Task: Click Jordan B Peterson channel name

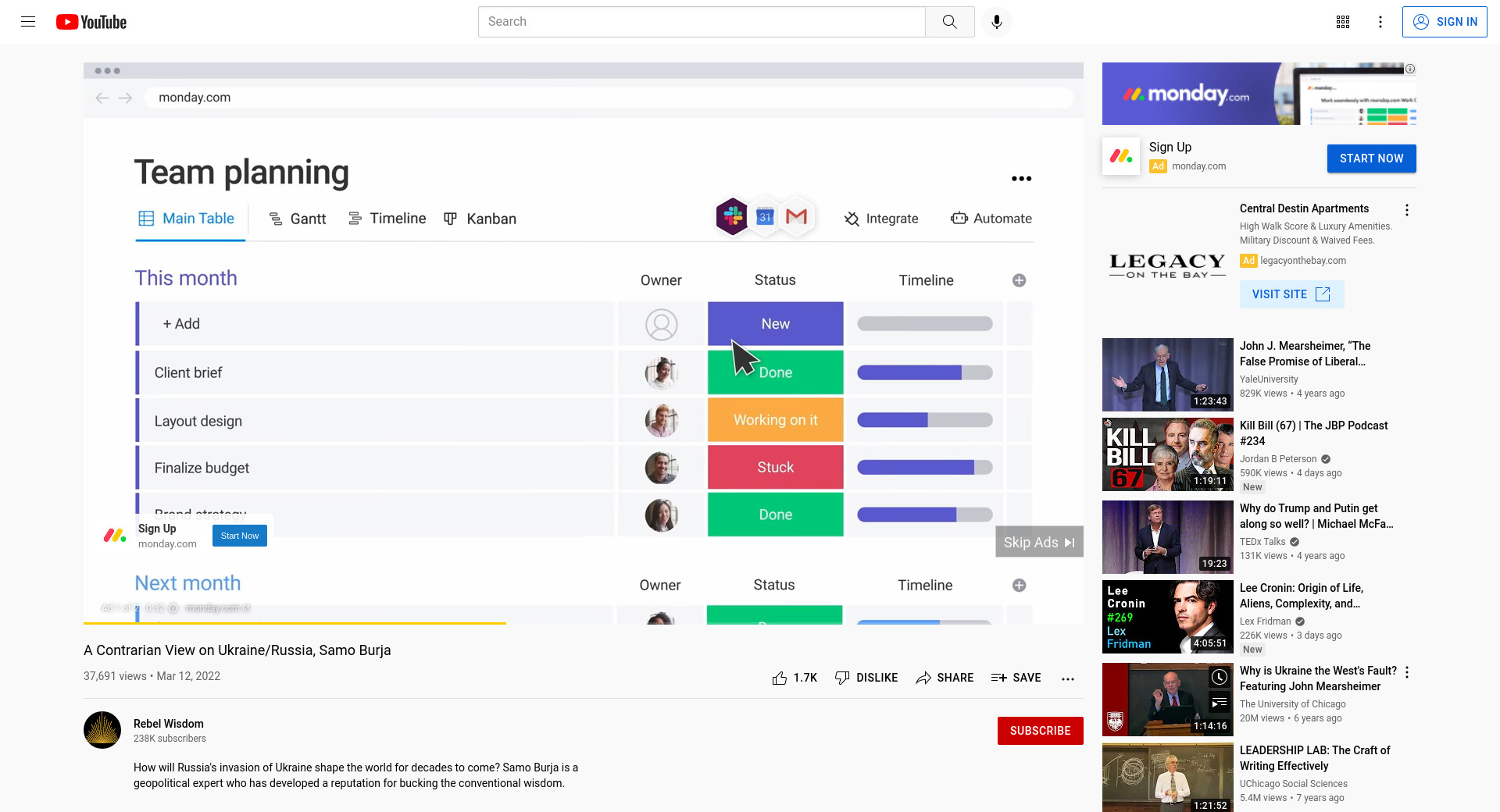Action: (1278, 459)
